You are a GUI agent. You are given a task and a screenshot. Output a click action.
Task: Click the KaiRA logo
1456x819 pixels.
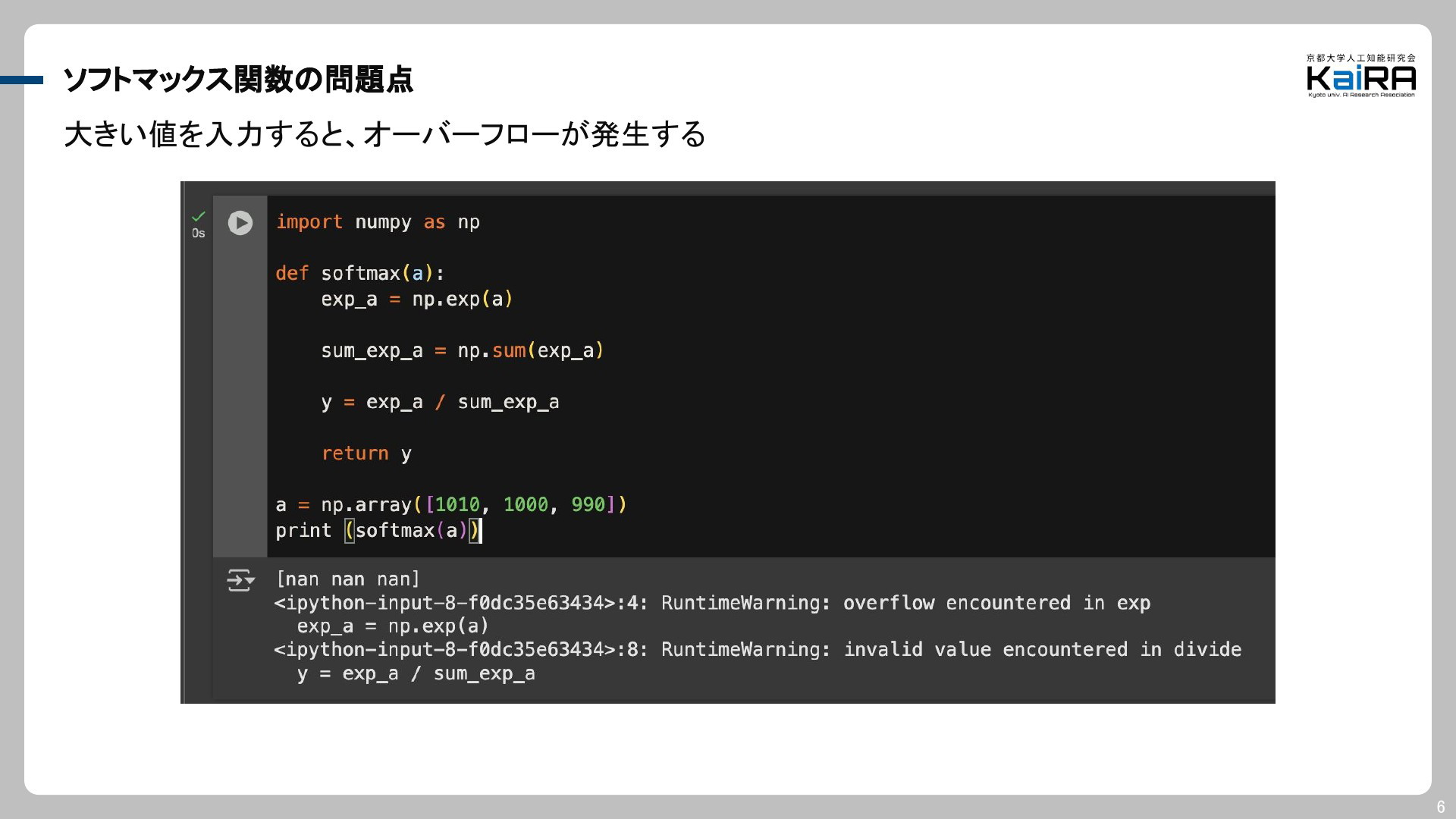pos(1361,76)
